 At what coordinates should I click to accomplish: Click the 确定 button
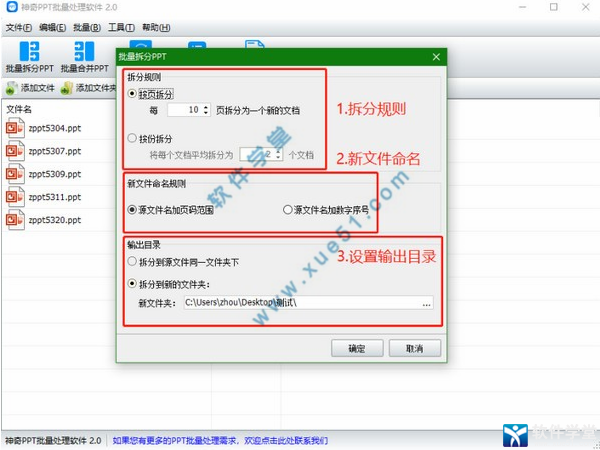[356, 349]
